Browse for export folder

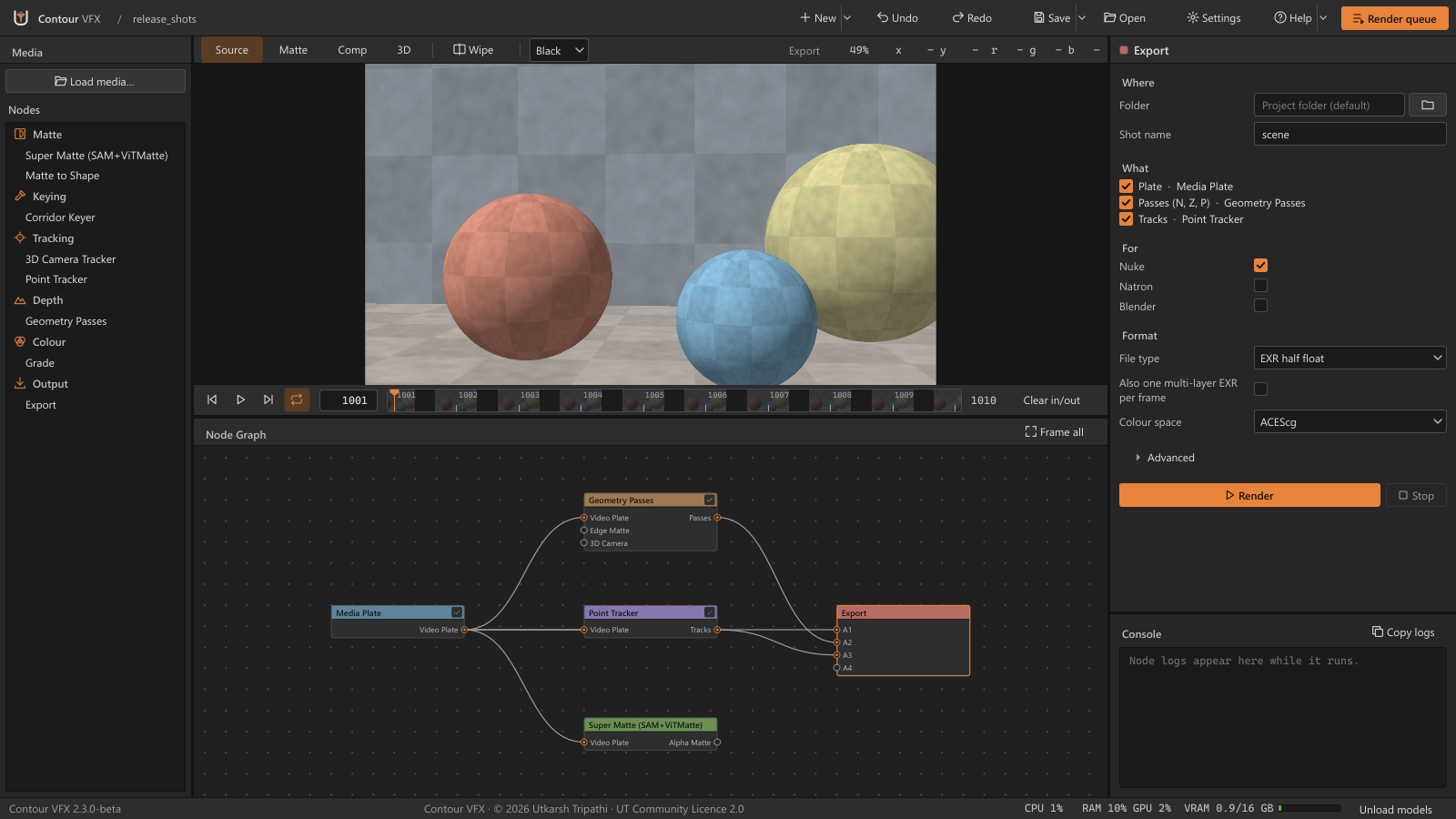click(x=1427, y=106)
